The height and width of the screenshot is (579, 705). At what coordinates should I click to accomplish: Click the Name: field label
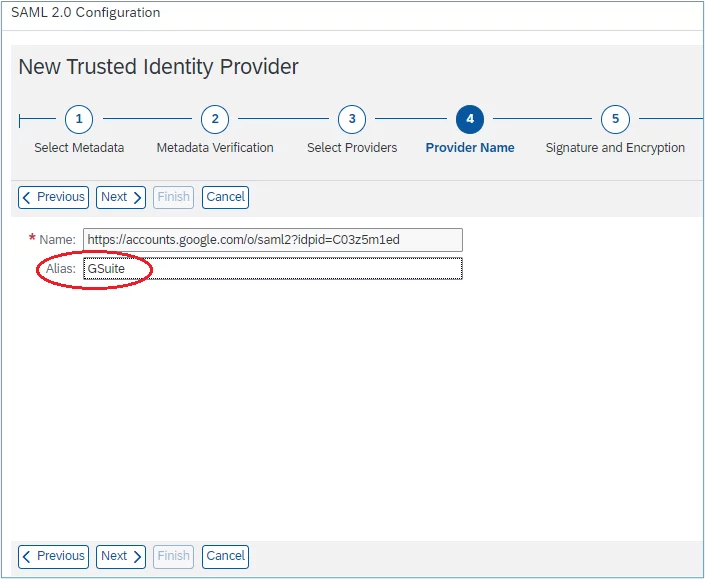(57, 240)
